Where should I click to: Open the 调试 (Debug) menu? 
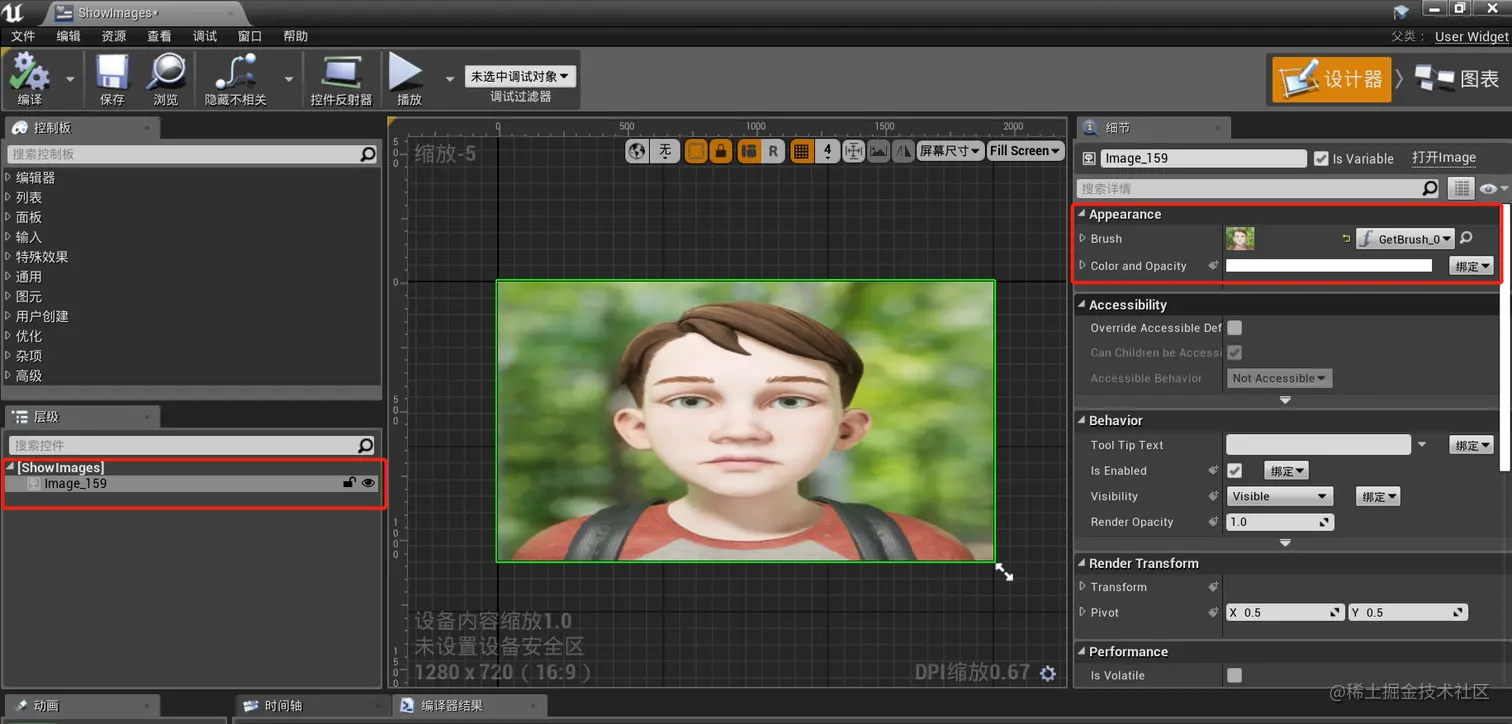(205, 36)
